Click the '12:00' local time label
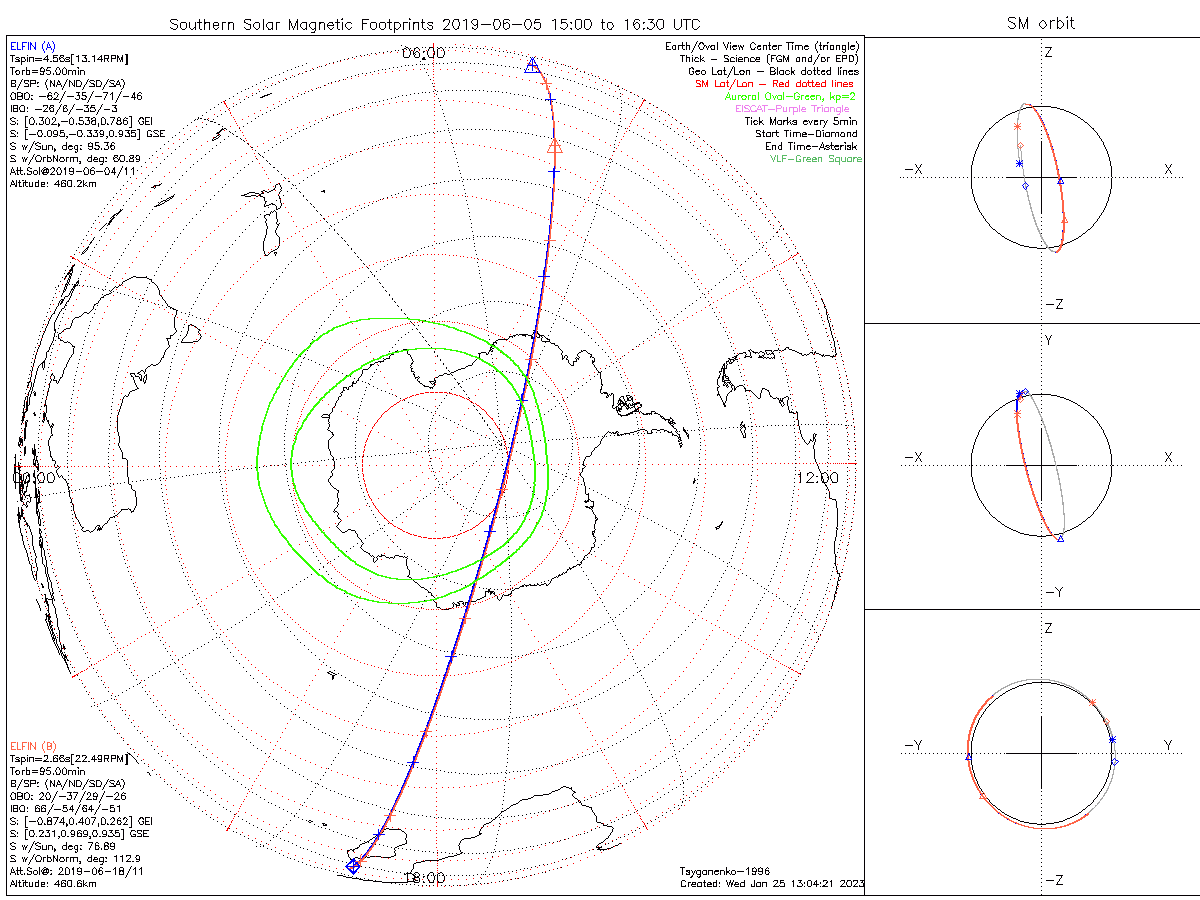The height and width of the screenshot is (900, 1200). (818, 478)
